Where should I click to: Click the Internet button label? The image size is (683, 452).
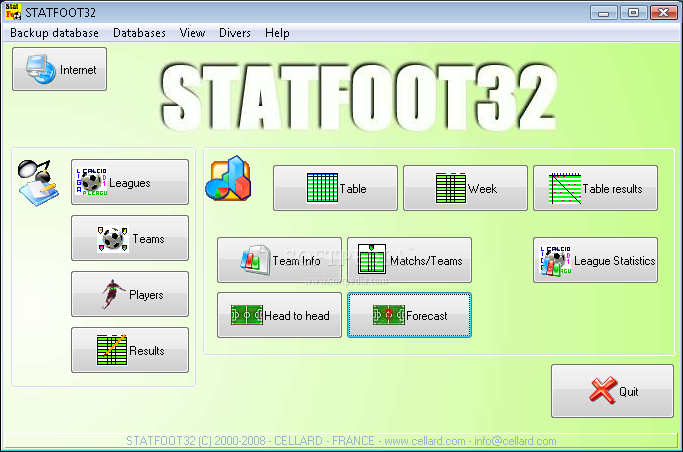coord(78,70)
